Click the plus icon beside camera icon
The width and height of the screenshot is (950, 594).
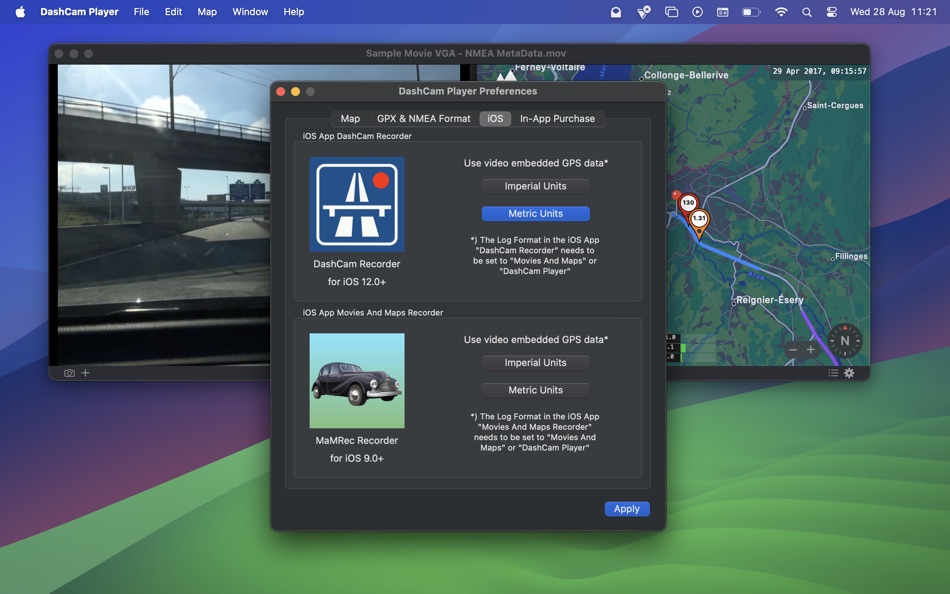(x=85, y=373)
